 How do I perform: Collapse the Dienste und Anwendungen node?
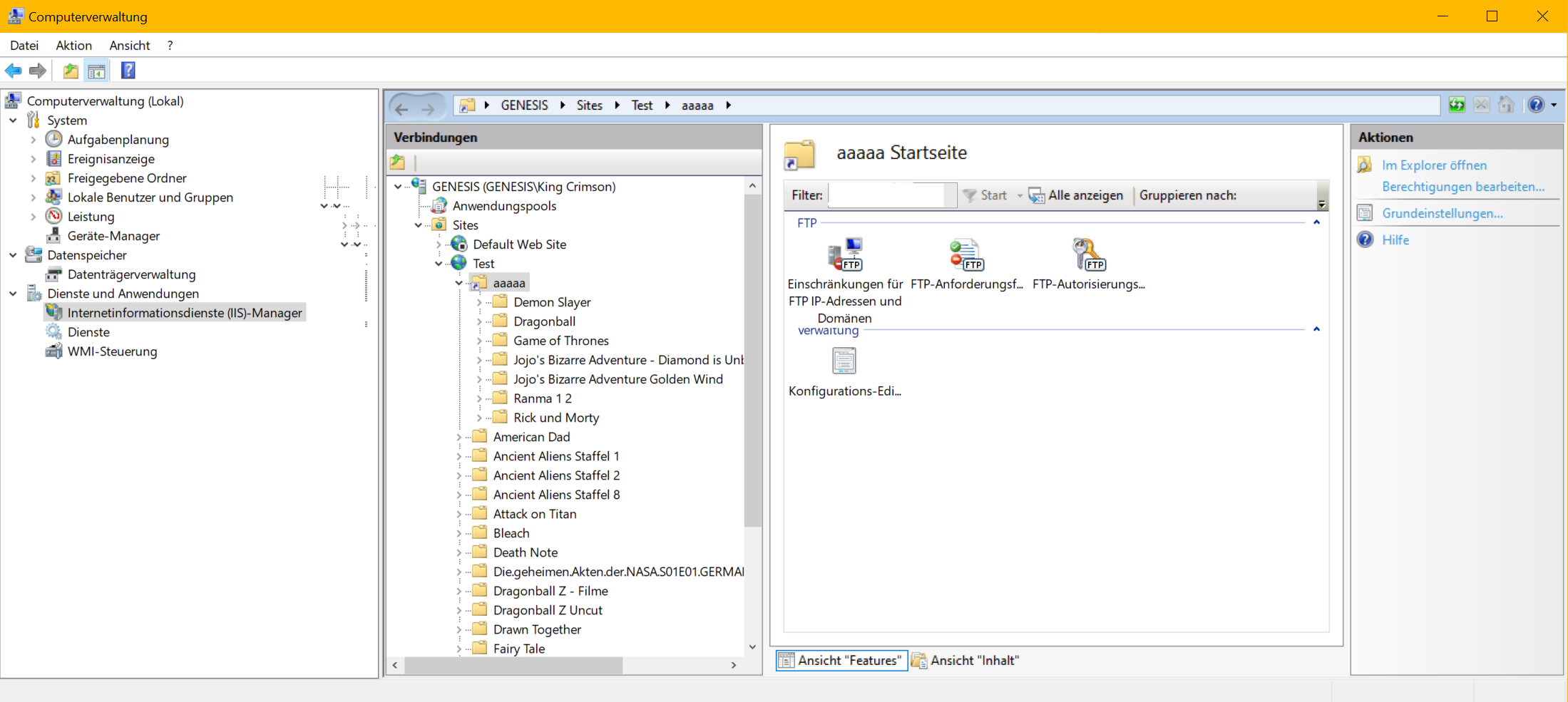[x=14, y=294]
